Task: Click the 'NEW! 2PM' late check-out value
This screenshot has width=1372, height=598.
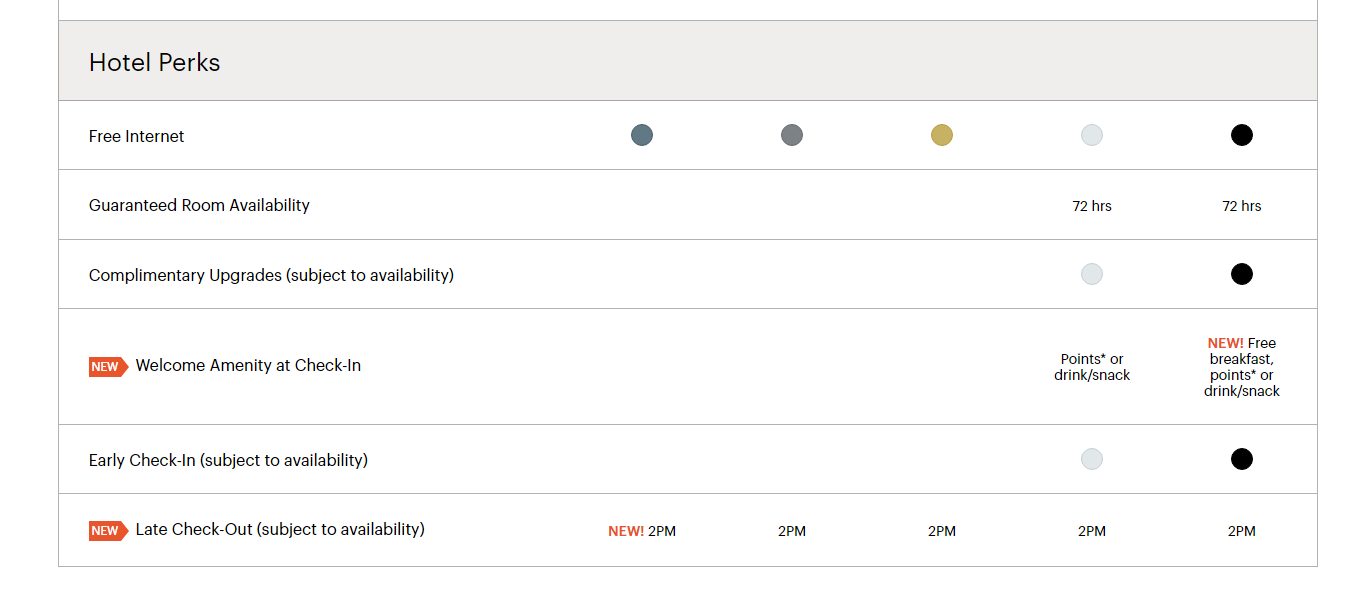Action: (x=642, y=531)
